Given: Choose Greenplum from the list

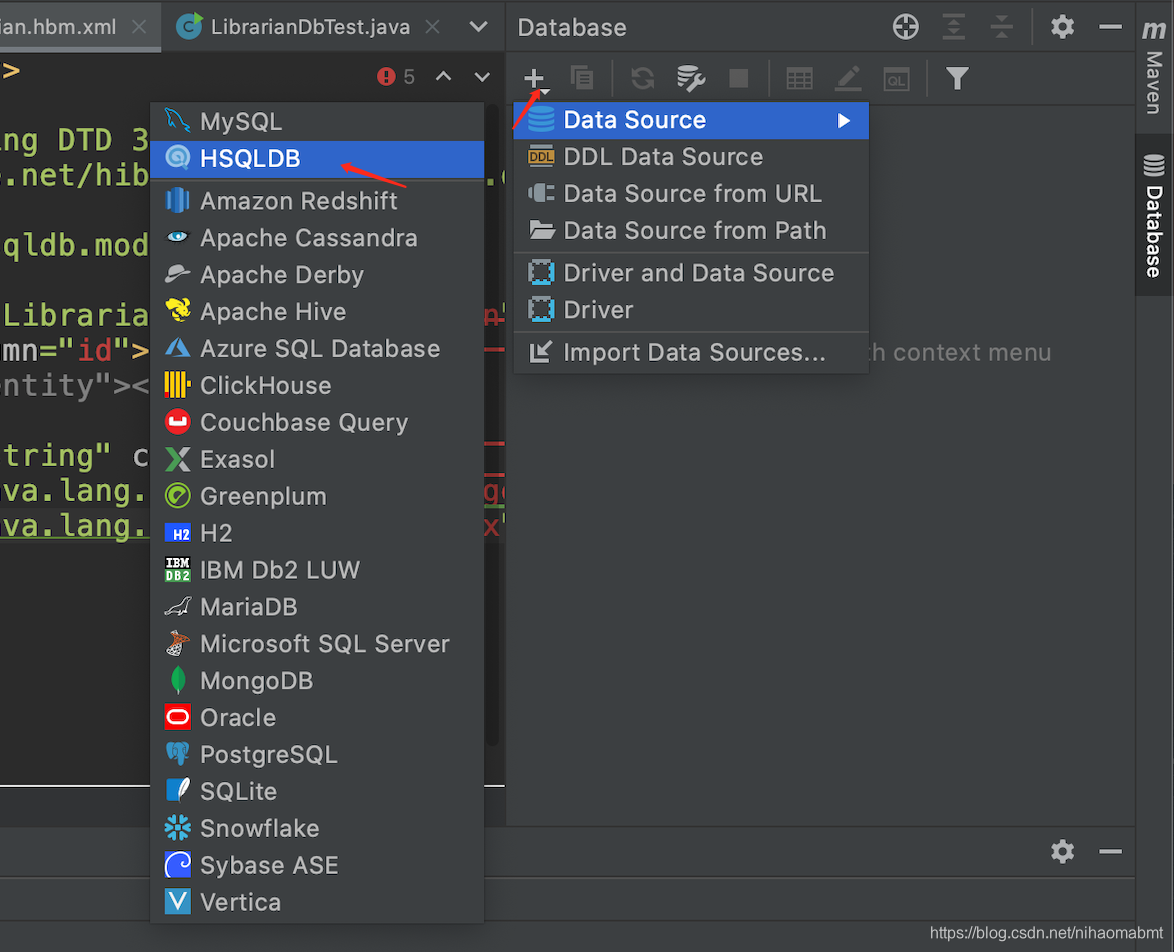Looking at the screenshot, I should (317, 497).
